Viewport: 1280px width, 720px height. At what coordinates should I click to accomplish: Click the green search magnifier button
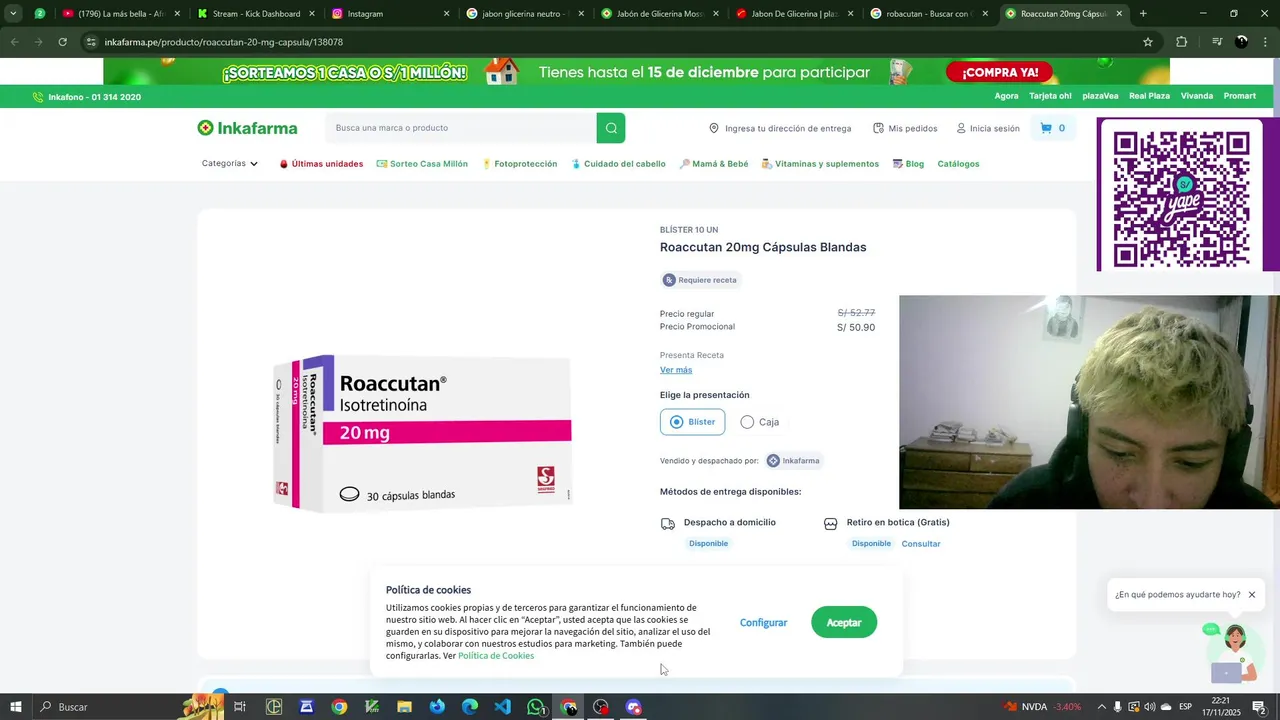611,128
